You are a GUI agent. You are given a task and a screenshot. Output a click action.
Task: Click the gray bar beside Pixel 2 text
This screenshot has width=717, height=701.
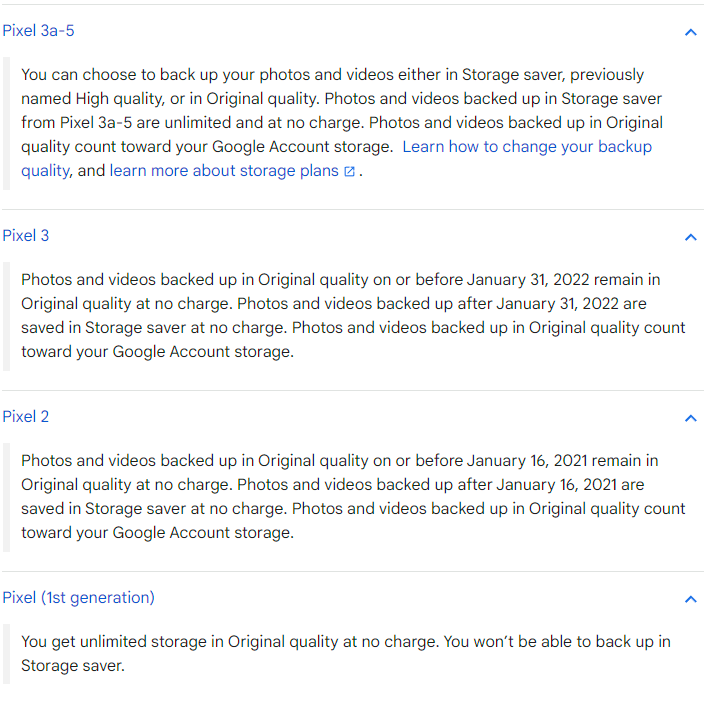click(x=6, y=497)
